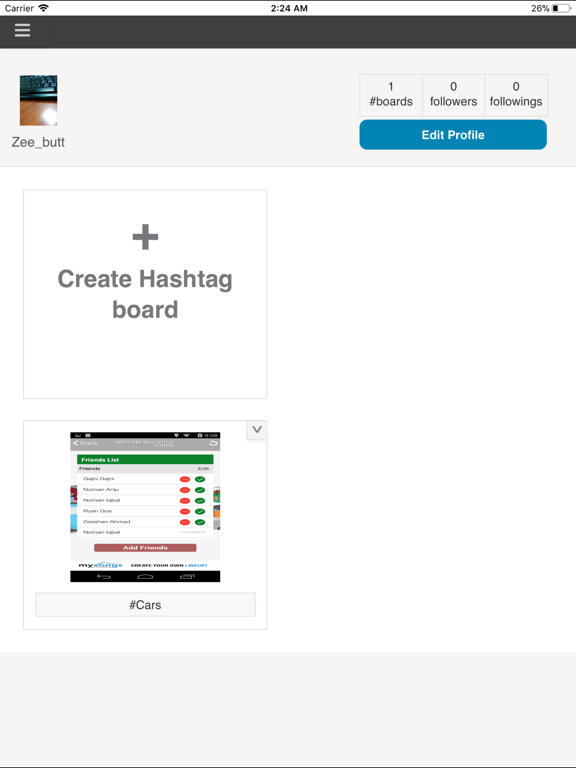Click the #Cars board label
The image size is (576, 768).
145,605
